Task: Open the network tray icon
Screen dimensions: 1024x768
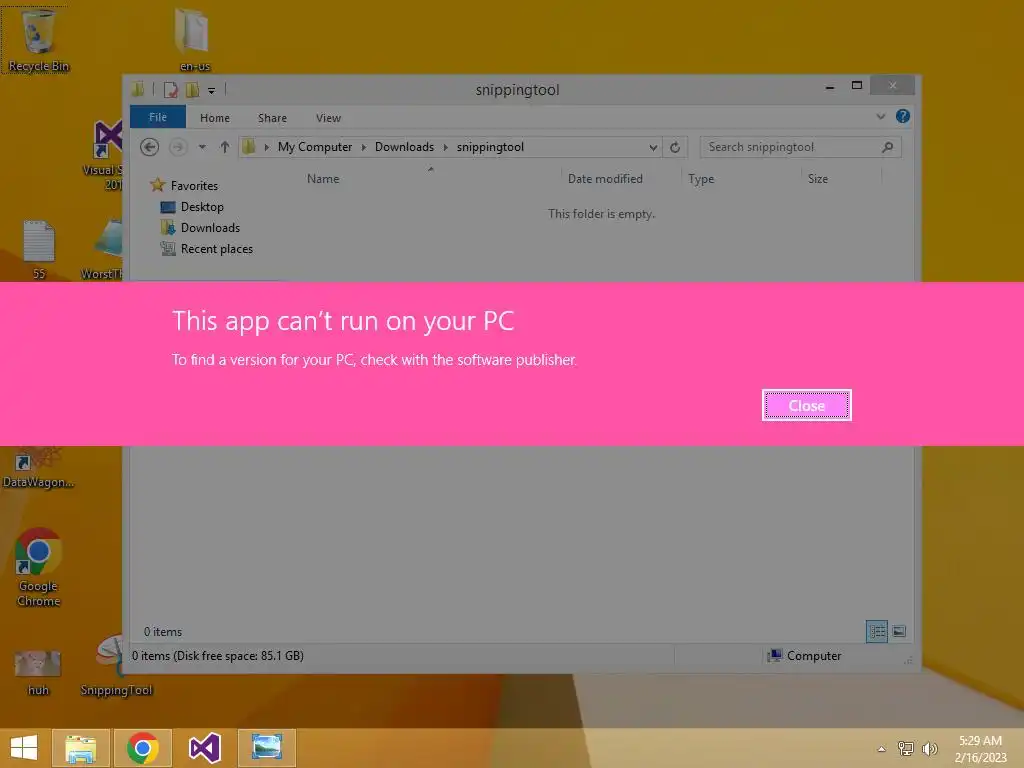Action: point(906,748)
